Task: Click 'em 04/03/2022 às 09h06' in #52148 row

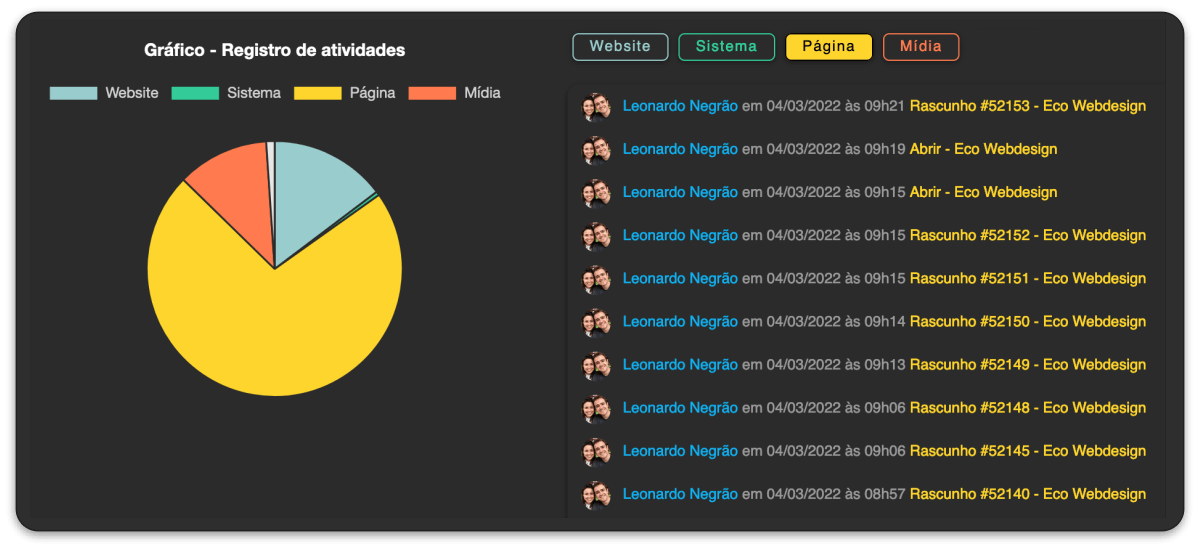Action: coord(824,407)
